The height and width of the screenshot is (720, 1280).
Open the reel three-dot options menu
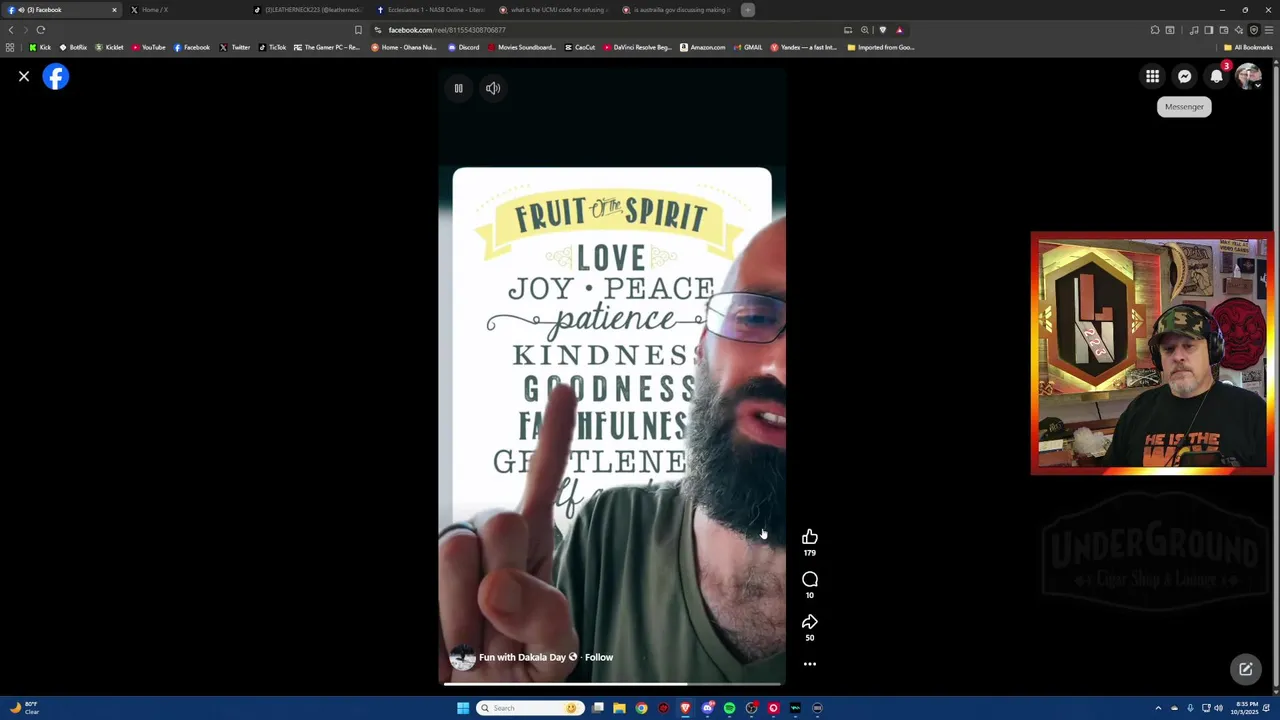click(x=810, y=664)
